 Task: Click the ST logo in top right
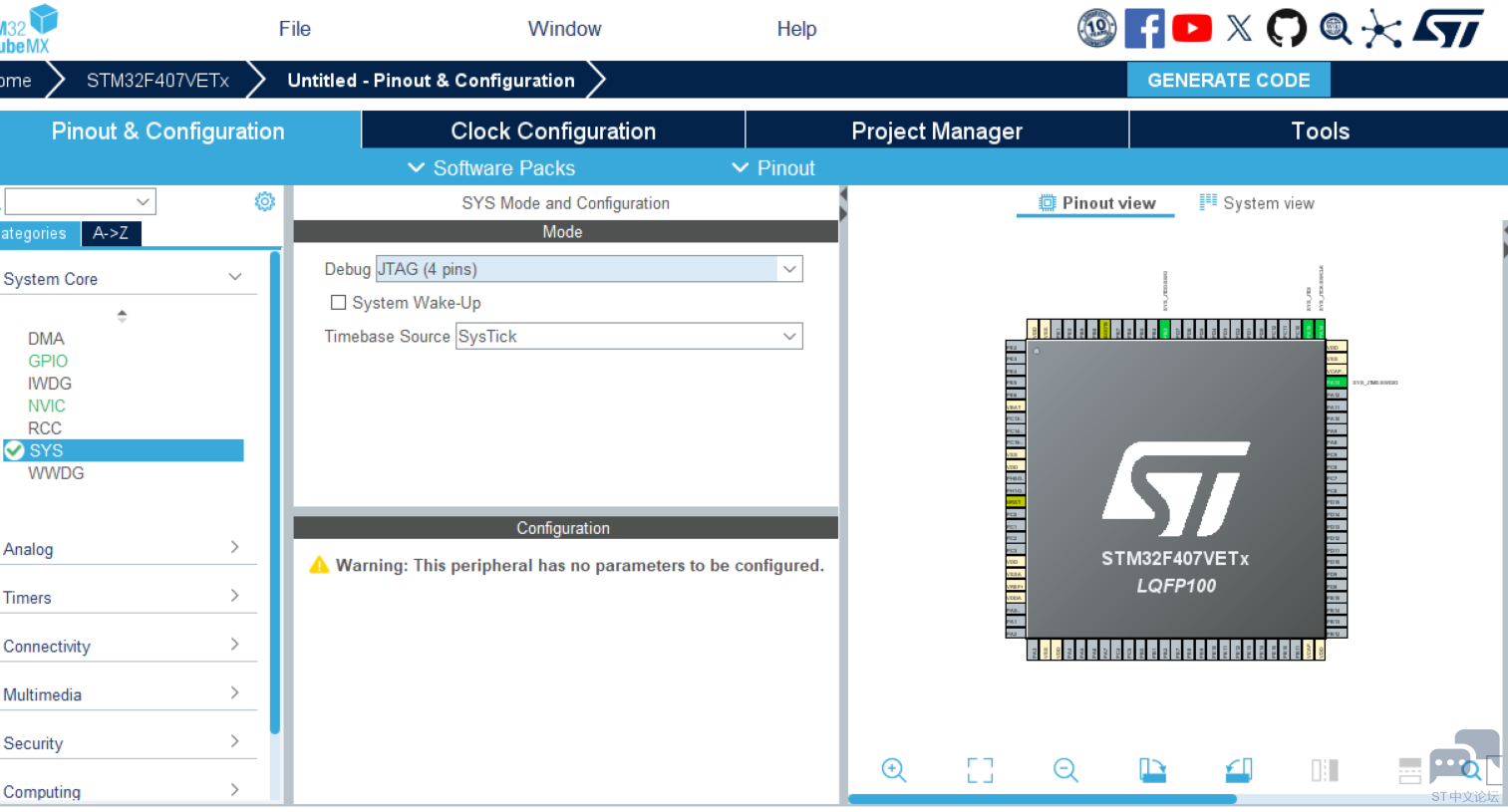[1448, 28]
